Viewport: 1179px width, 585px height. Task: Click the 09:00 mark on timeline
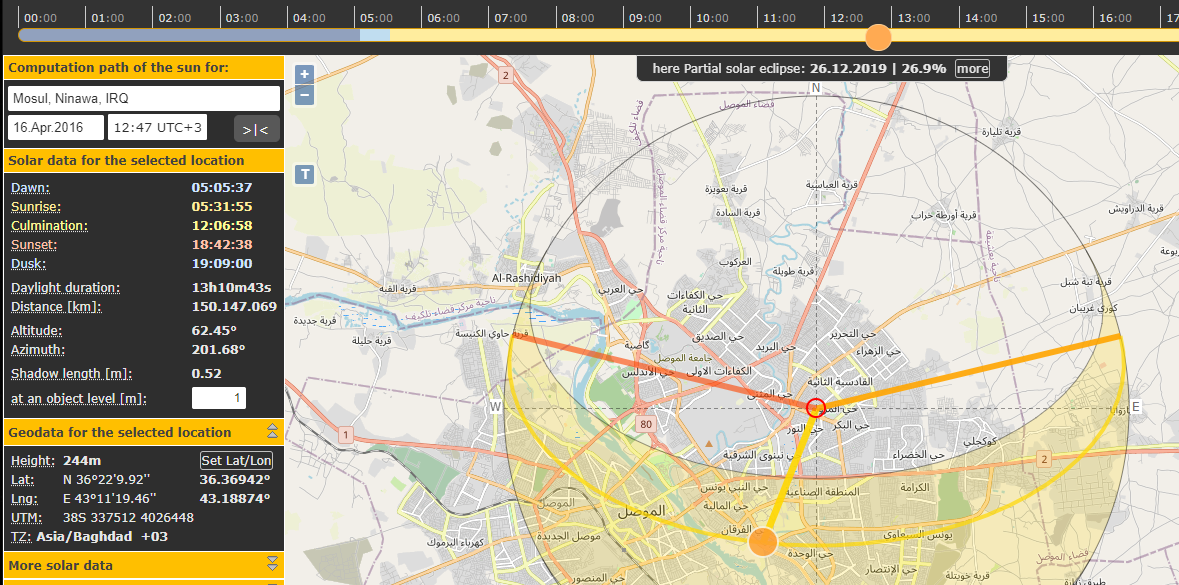[646, 18]
